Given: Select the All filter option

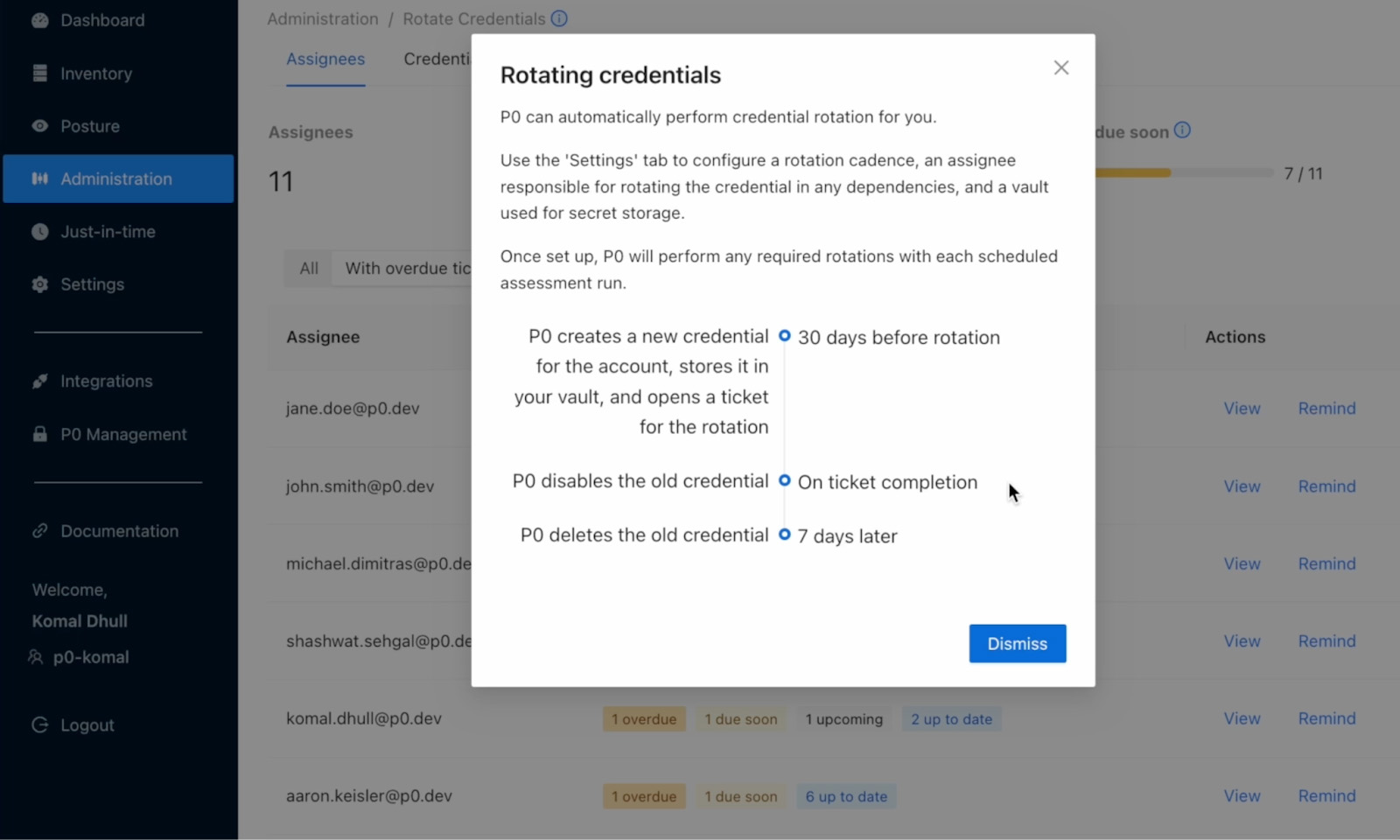Looking at the screenshot, I should point(307,268).
